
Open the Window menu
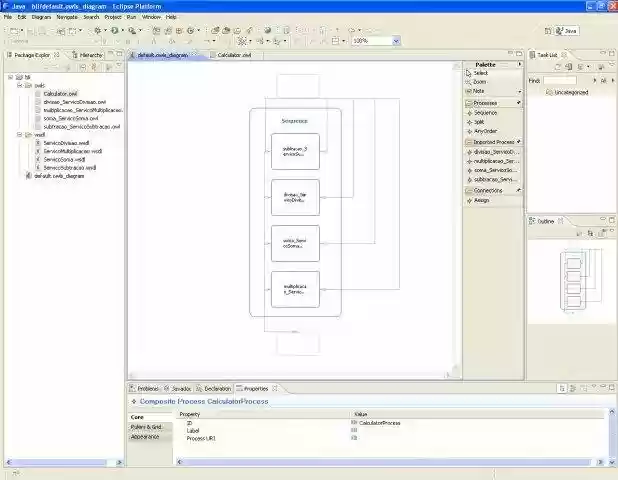[151, 17]
